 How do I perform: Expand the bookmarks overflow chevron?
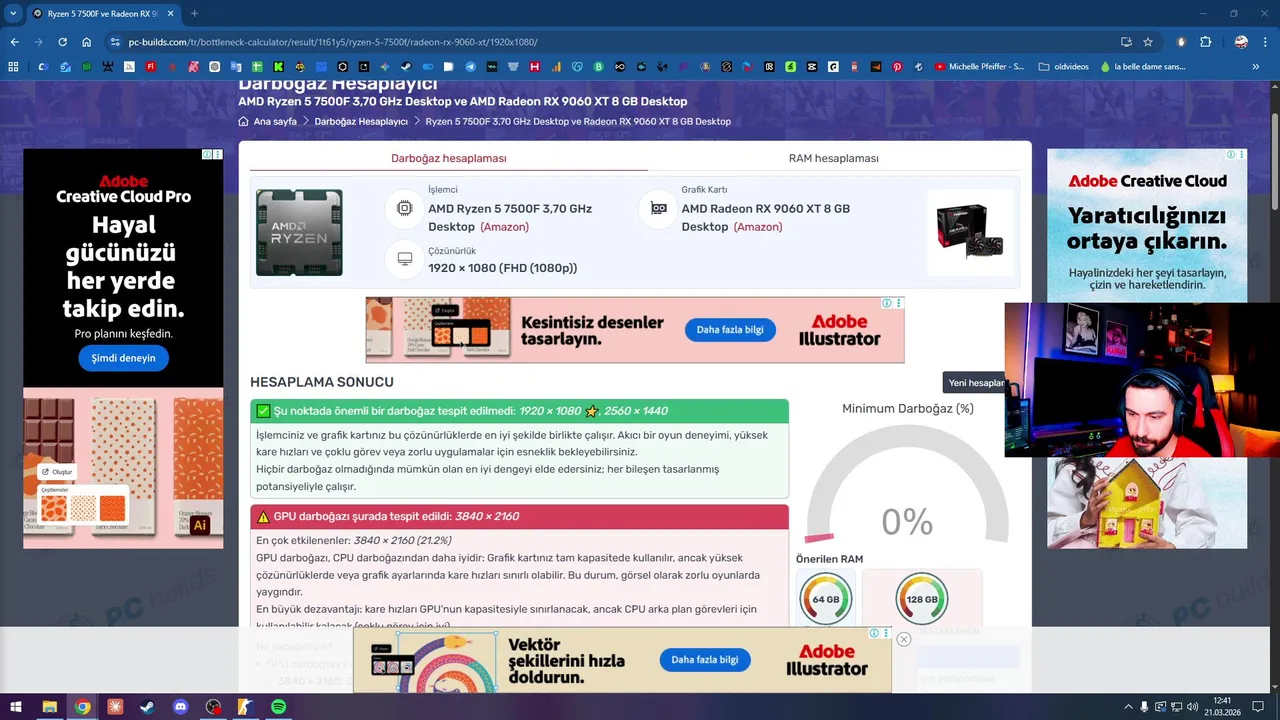pyautogui.click(x=1256, y=67)
